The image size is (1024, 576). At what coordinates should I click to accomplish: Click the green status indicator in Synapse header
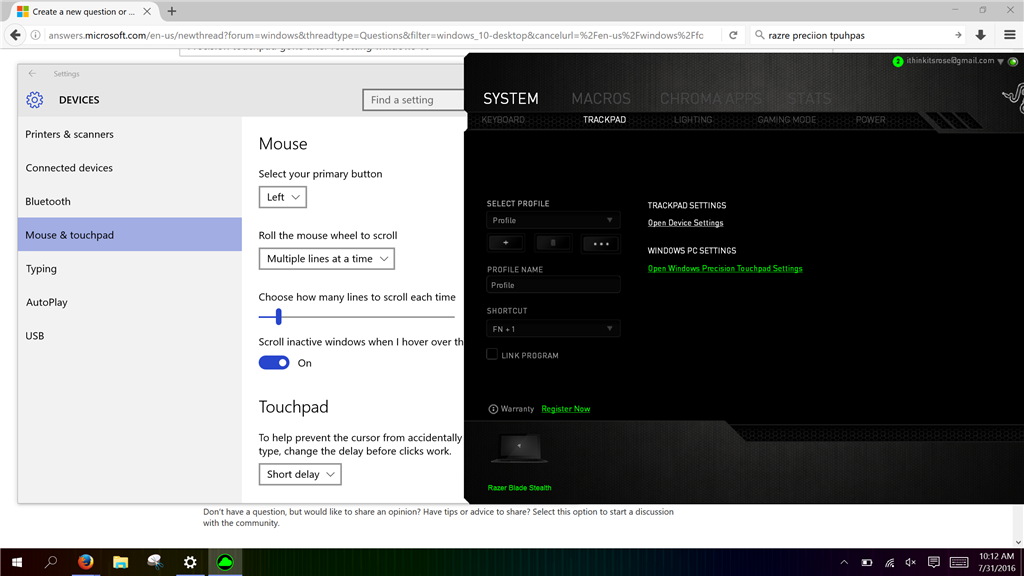[1013, 61]
